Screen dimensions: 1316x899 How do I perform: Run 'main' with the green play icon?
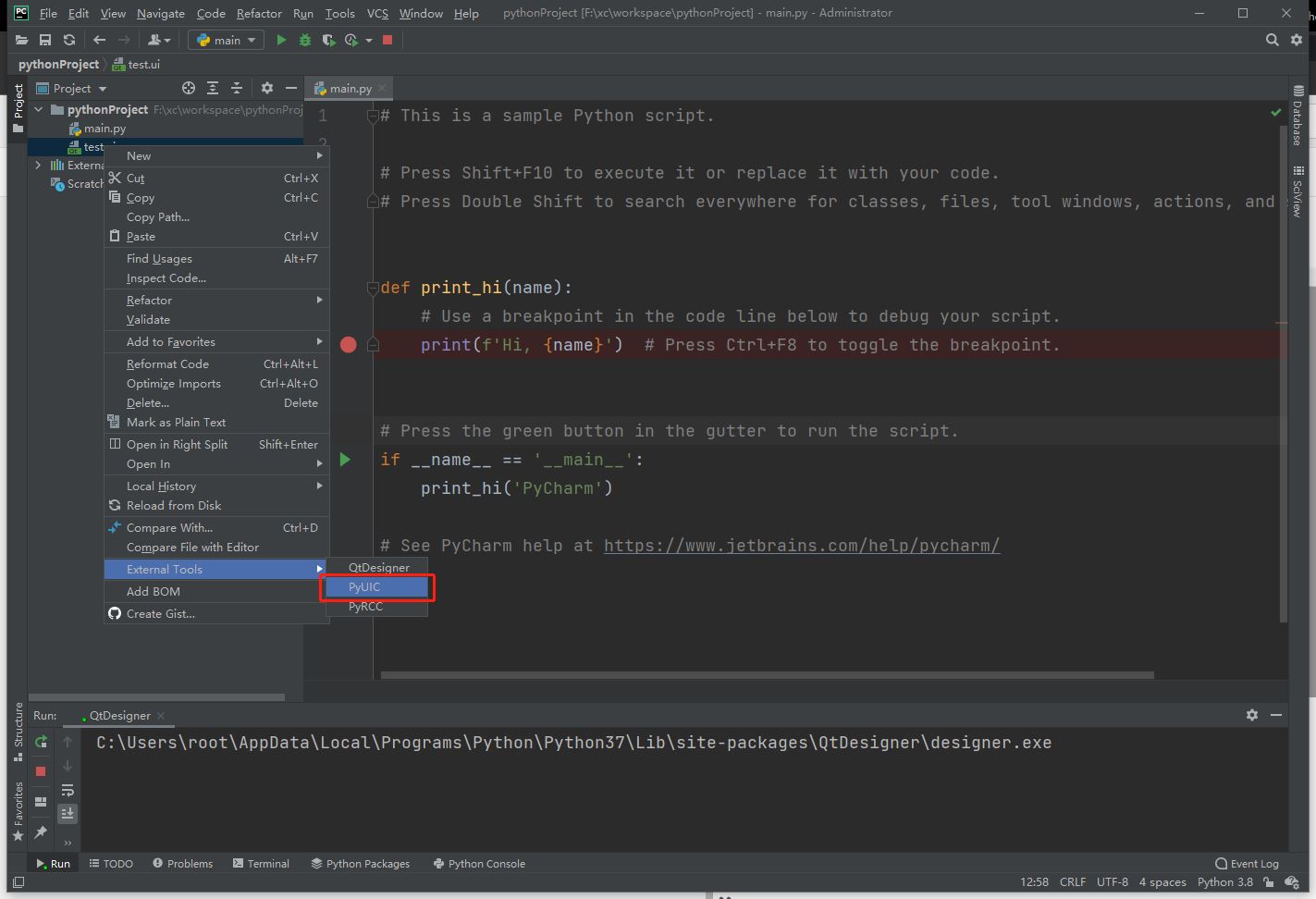281,40
